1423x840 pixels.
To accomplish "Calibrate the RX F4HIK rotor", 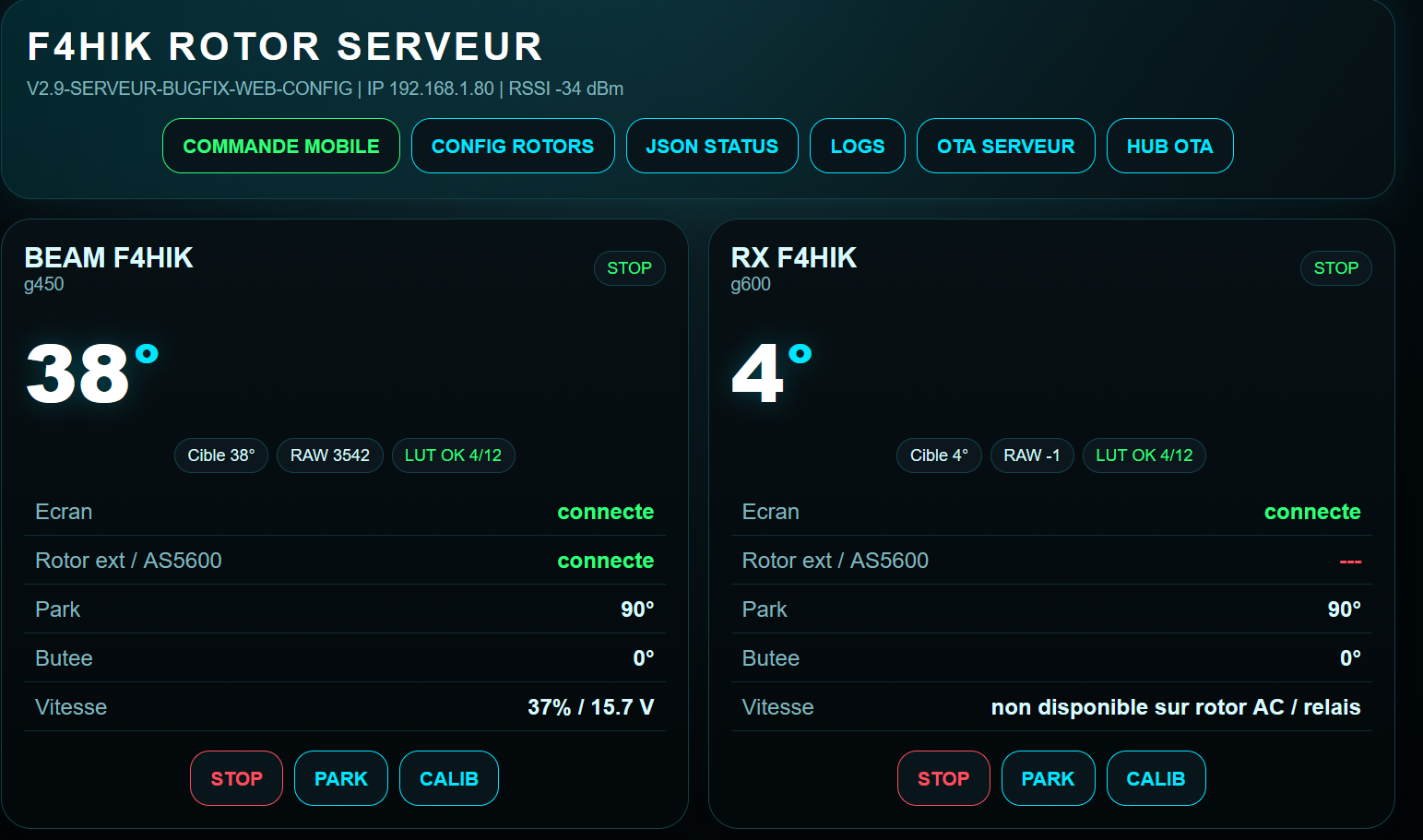I will (x=1156, y=778).
